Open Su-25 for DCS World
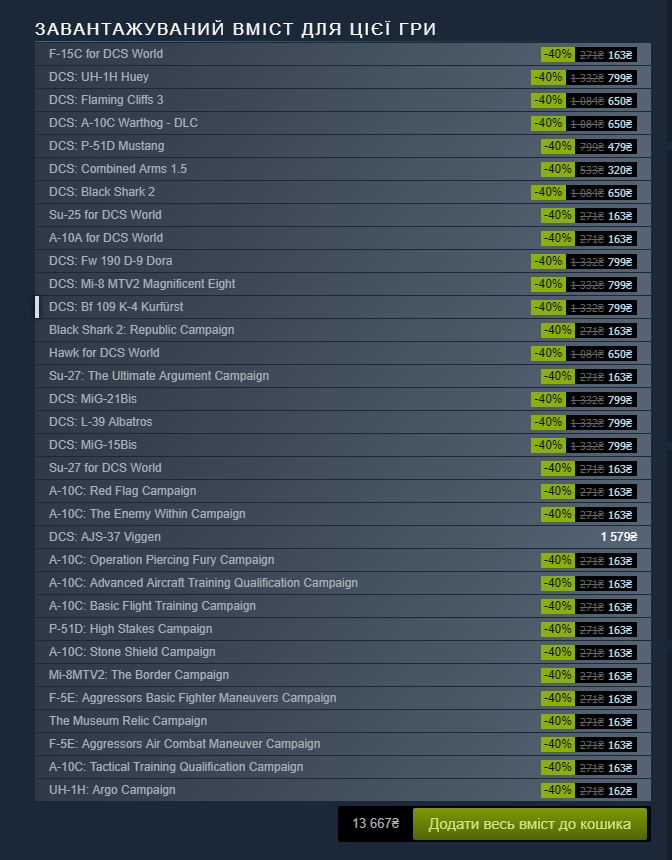Image resolution: width=672 pixels, height=860 pixels. click(343, 216)
